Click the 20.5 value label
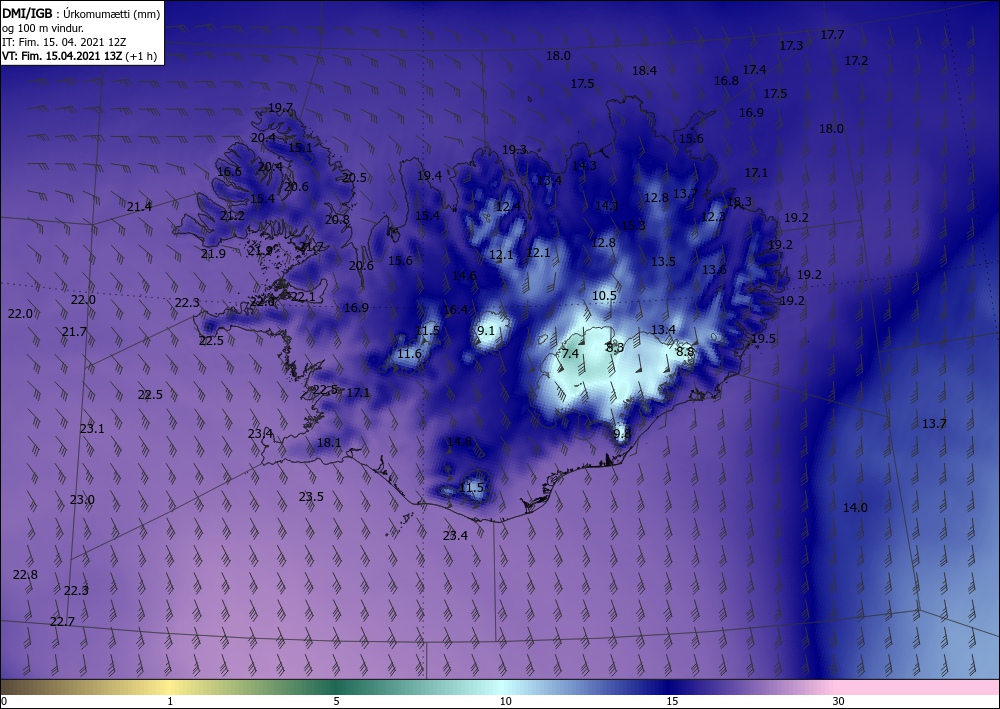The width and height of the screenshot is (1000, 709). pyautogui.click(x=355, y=178)
